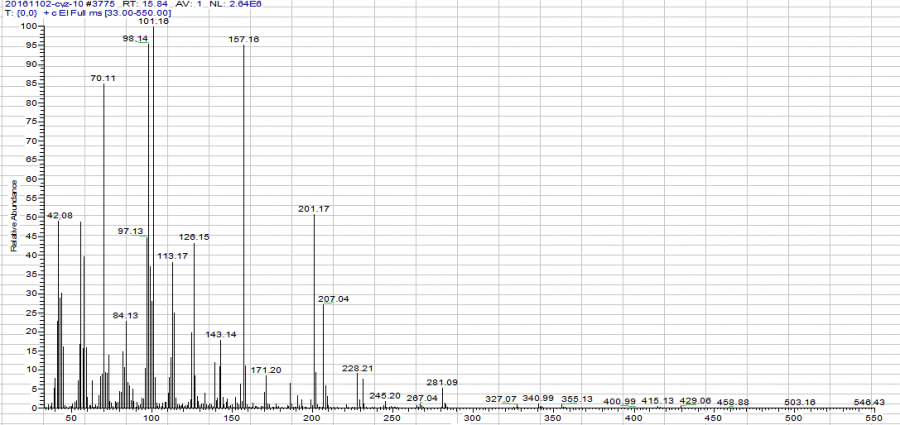Image resolution: width=900 pixels, height=425 pixels.
Task: Click the 84.13 peak label
Action: pos(125,315)
